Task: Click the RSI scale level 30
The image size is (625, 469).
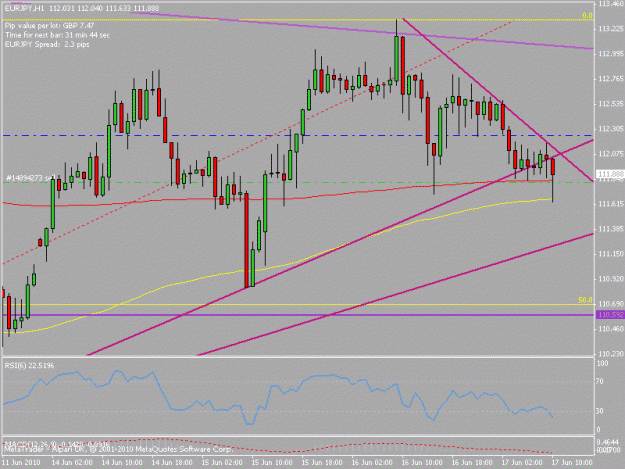Action: (601, 411)
